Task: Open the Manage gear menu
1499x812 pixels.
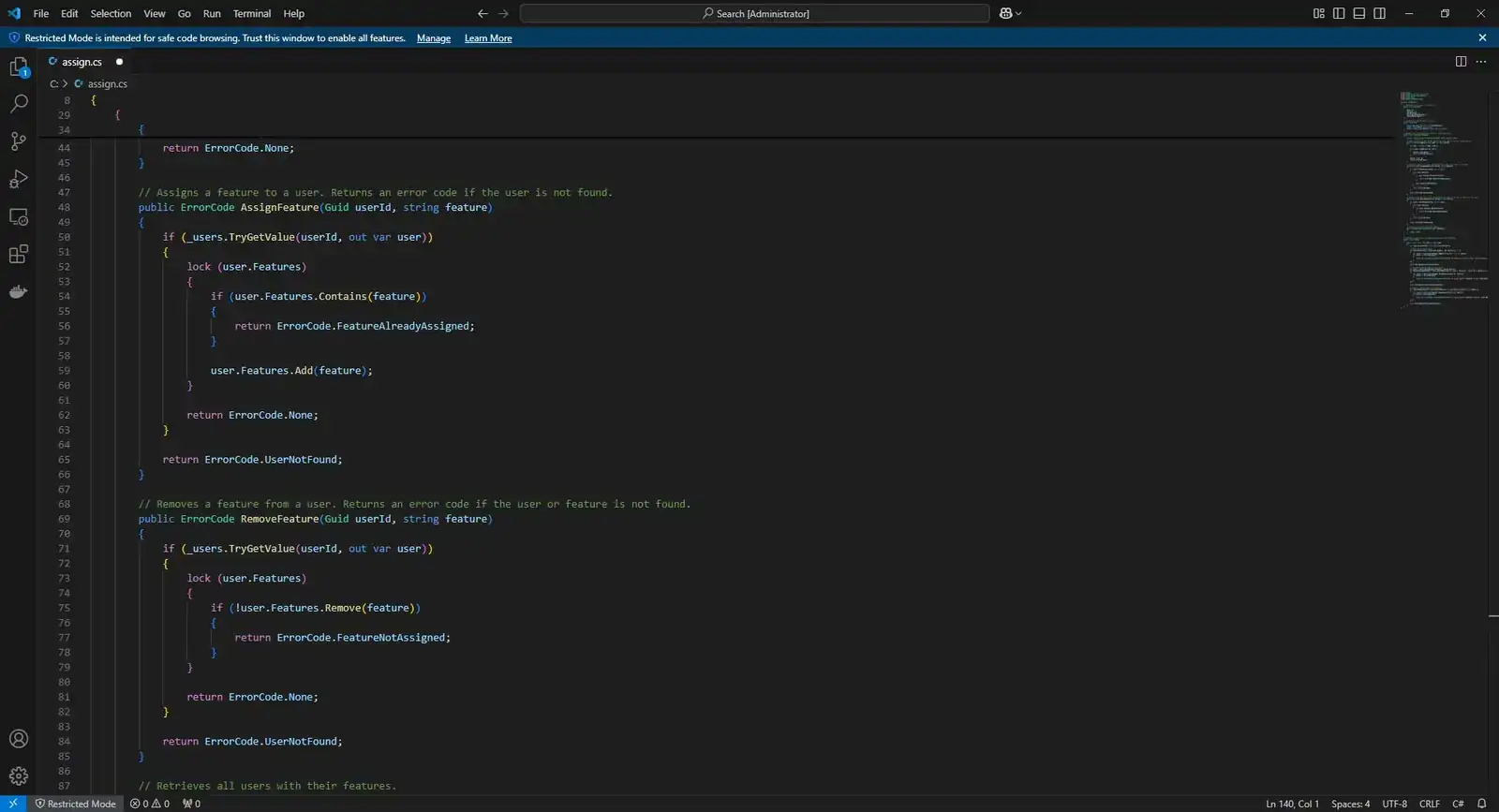Action: point(19,776)
